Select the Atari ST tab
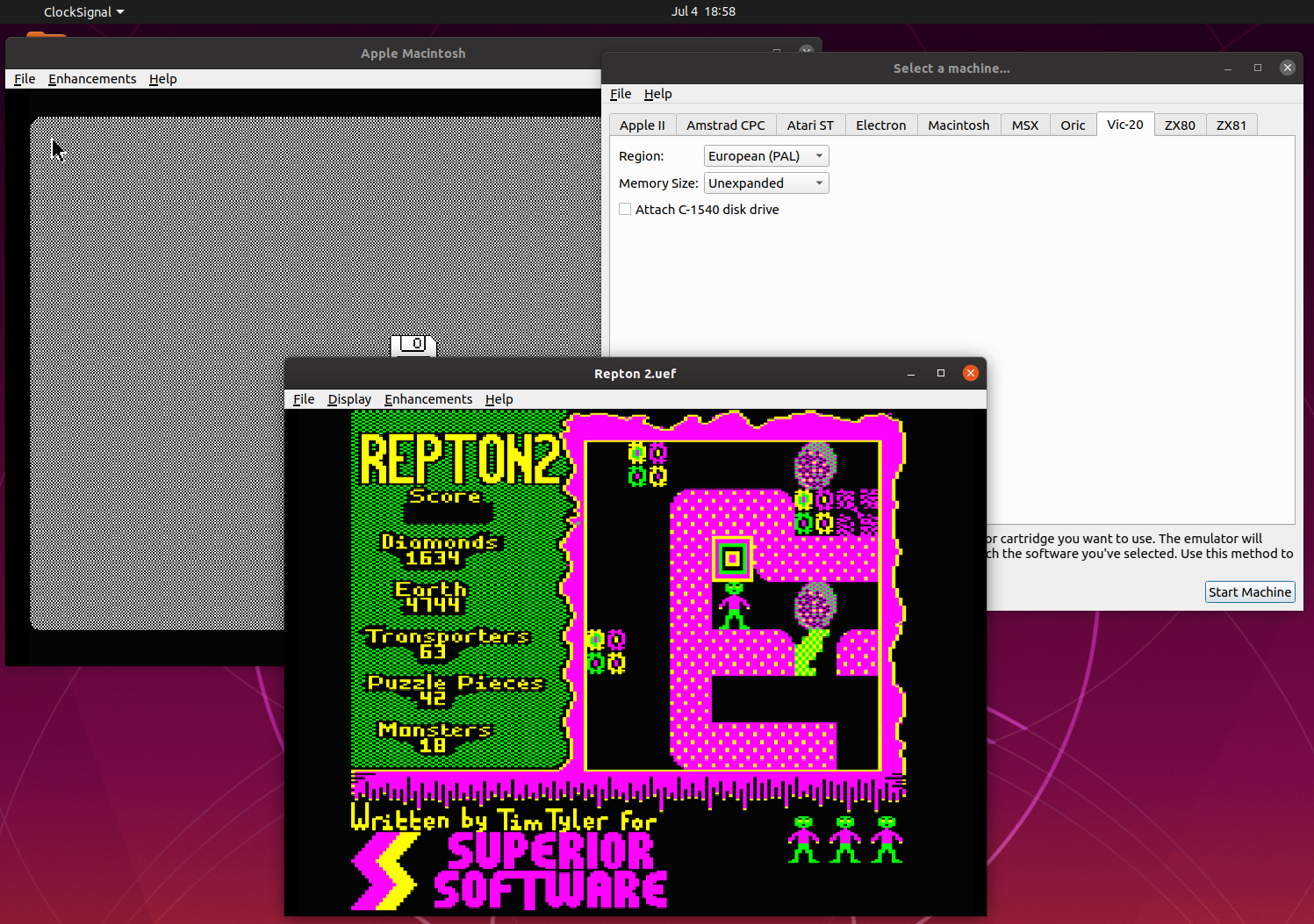The width and height of the screenshot is (1314, 924). click(809, 125)
